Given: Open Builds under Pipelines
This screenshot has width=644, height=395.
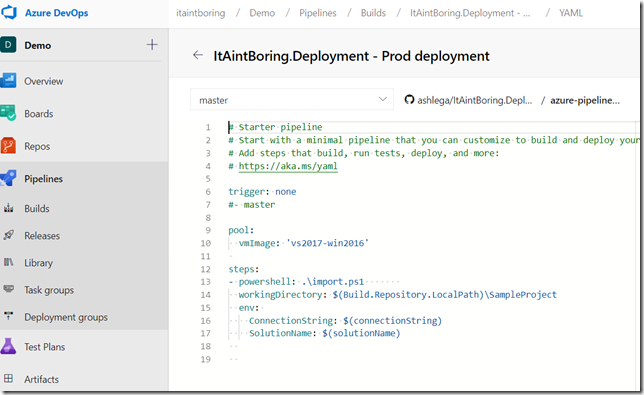Looking at the screenshot, I should coord(37,209).
